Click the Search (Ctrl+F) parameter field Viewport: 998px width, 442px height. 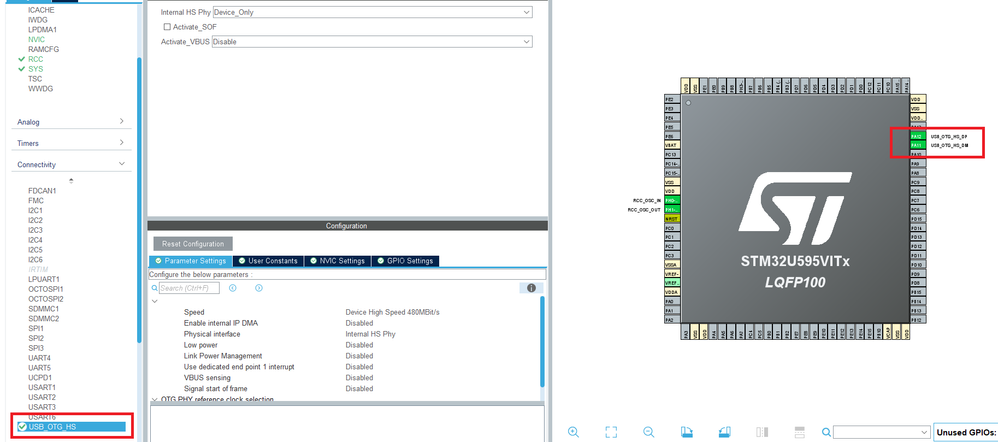[x=189, y=289]
